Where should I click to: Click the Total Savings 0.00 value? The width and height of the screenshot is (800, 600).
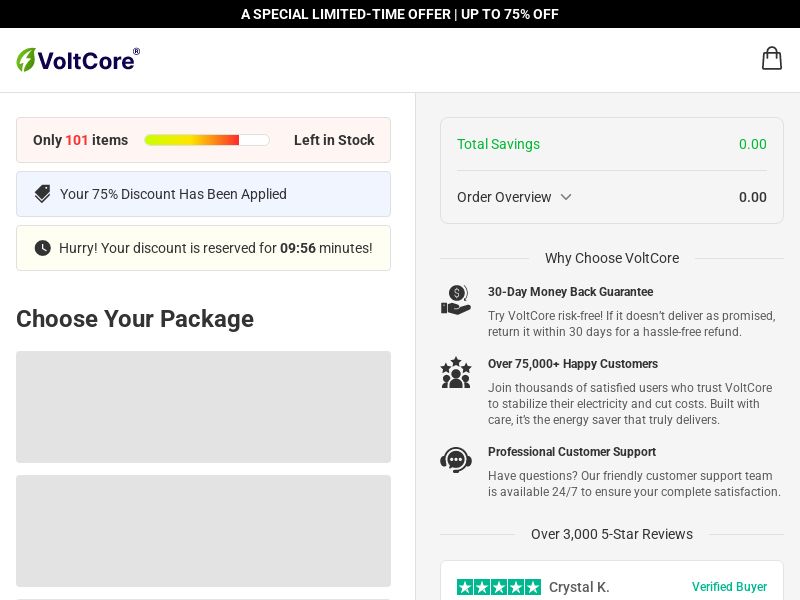(753, 144)
